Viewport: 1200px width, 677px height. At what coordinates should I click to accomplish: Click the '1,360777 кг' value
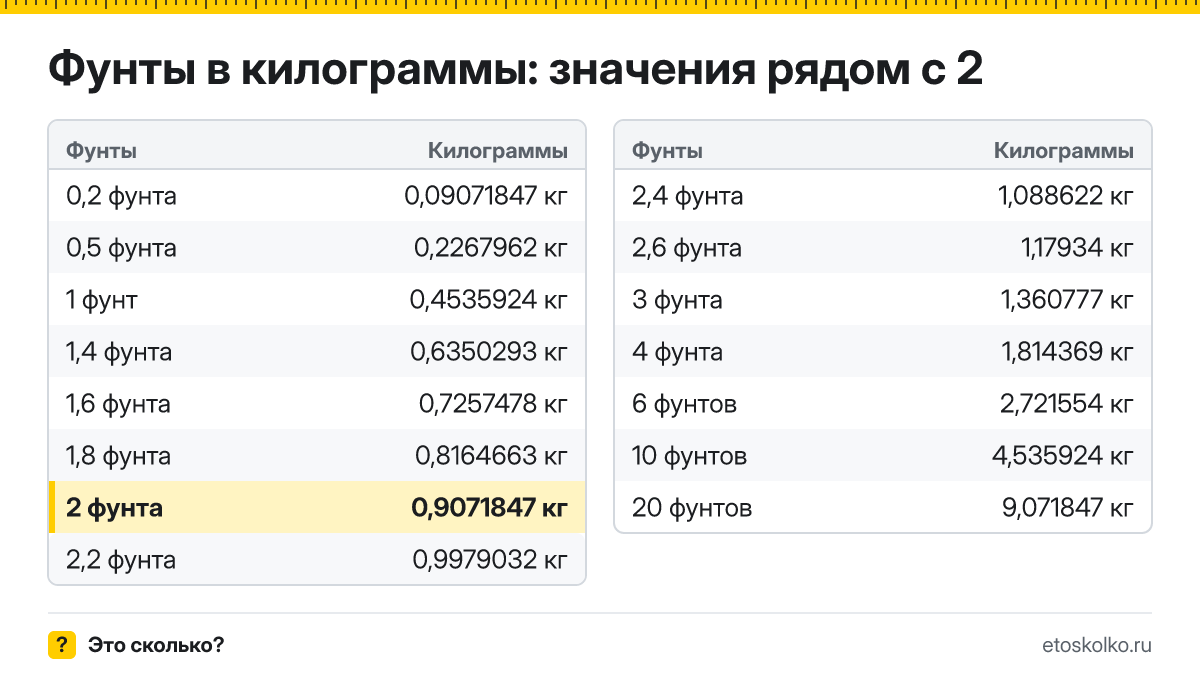point(1067,300)
